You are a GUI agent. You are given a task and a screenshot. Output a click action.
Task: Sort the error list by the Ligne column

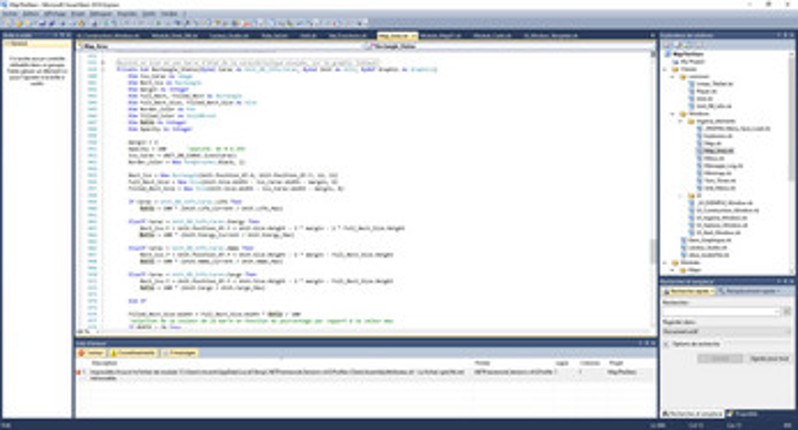pos(563,363)
